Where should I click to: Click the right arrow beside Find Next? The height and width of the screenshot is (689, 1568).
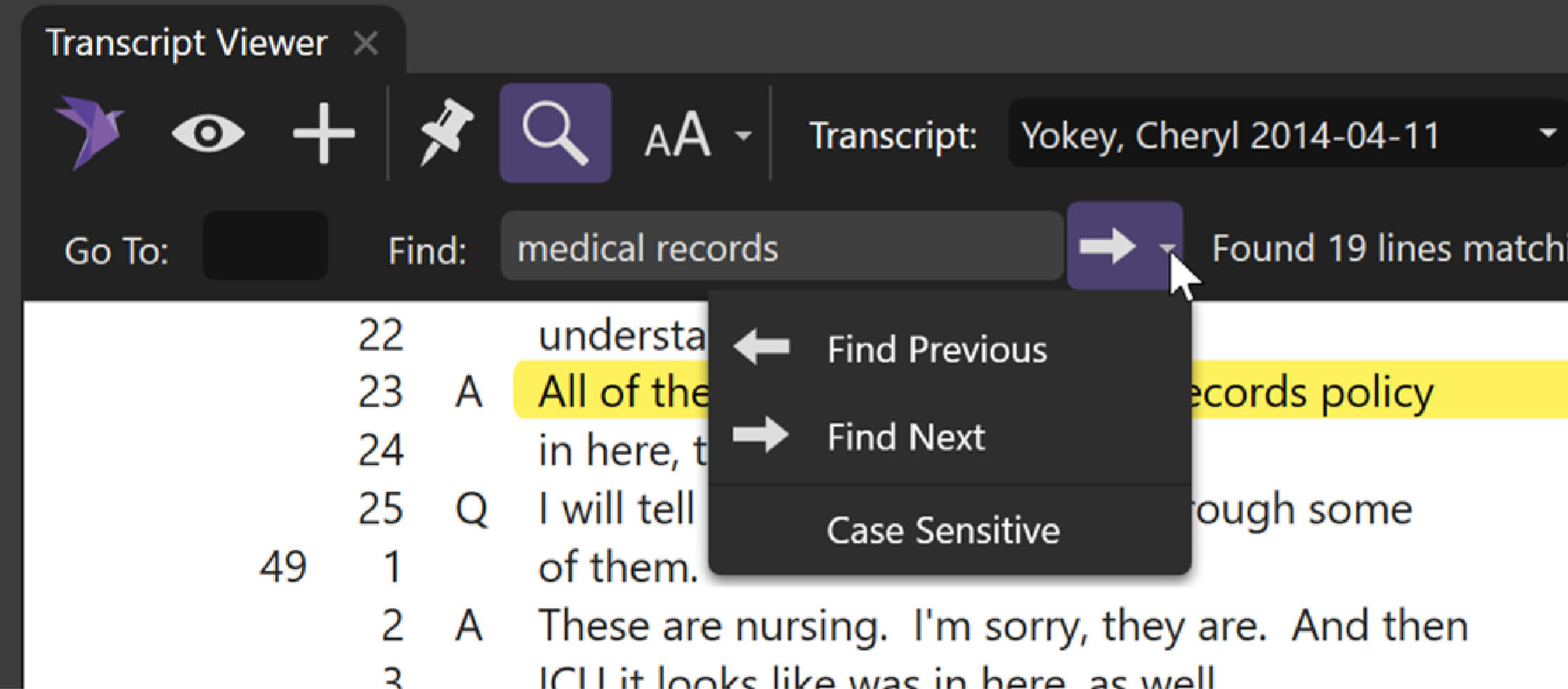760,435
